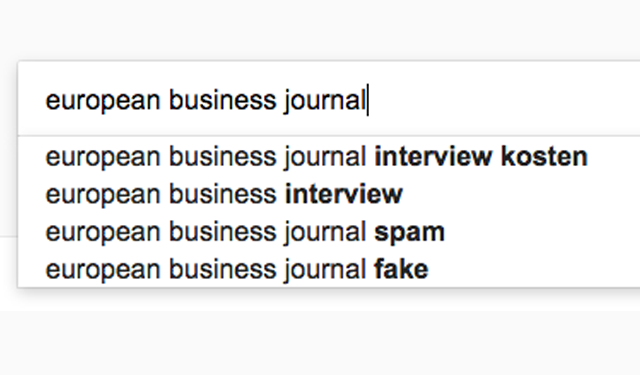Select the last autocomplete suggestion row
Viewport: 640px width, 375px height.
tap(329, 269)
